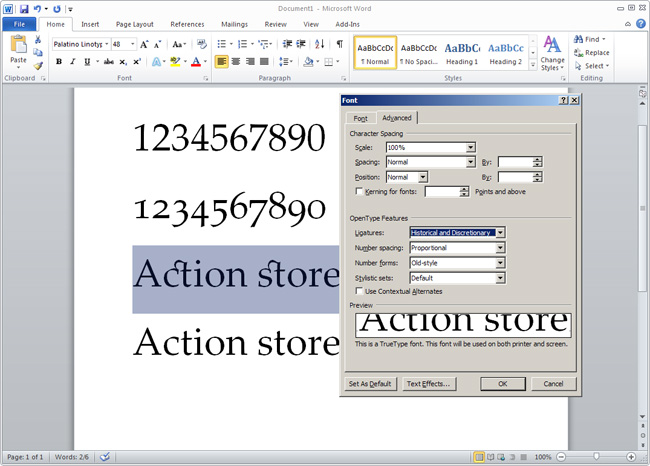Click the Paste clipboard icon
Image resolution: width=650 pixels, height=466 pixels.
pos(18,45)
